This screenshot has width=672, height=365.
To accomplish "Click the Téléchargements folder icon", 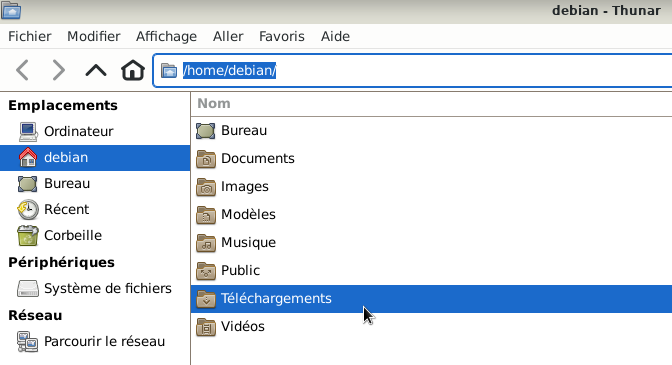I will coord(206,299).
